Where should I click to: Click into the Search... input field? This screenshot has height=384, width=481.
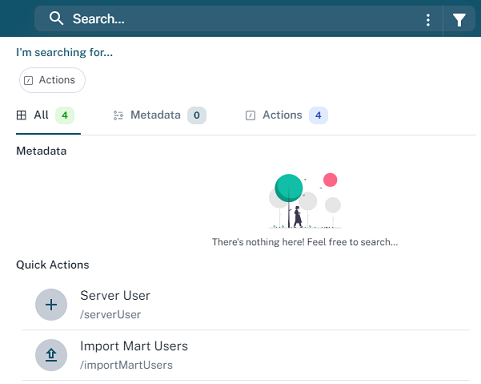pos(238,19)
